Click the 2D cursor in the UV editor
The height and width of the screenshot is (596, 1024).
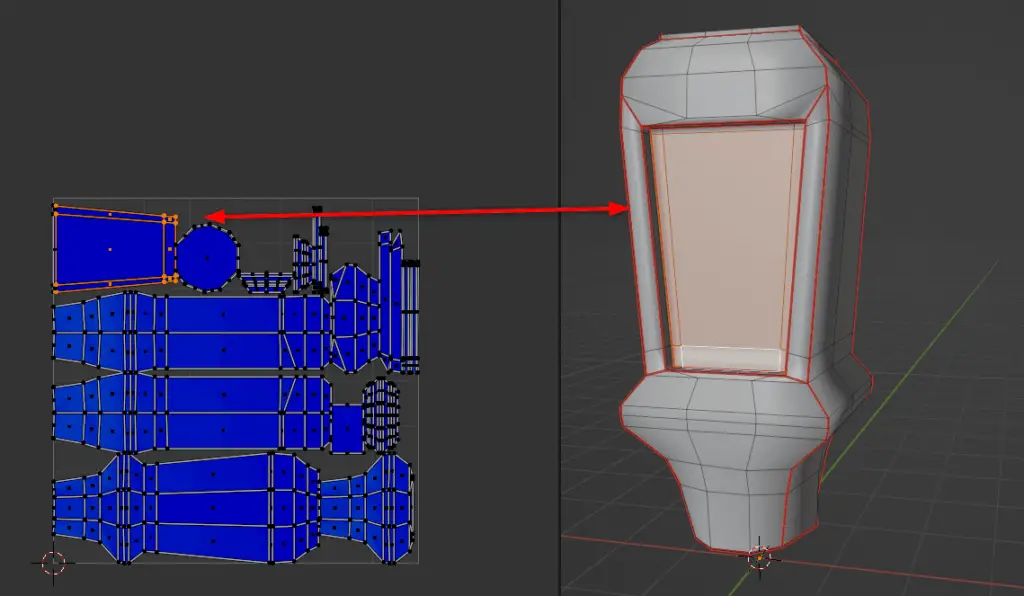point(53,562)
